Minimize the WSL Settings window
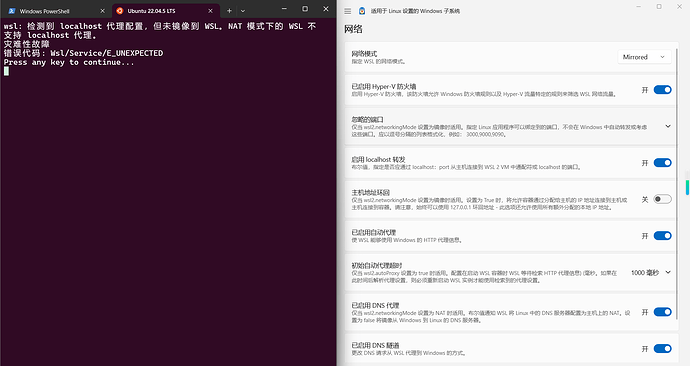This screenshot has width=690, height=366. pyautogui.click(x=639, y=7)
